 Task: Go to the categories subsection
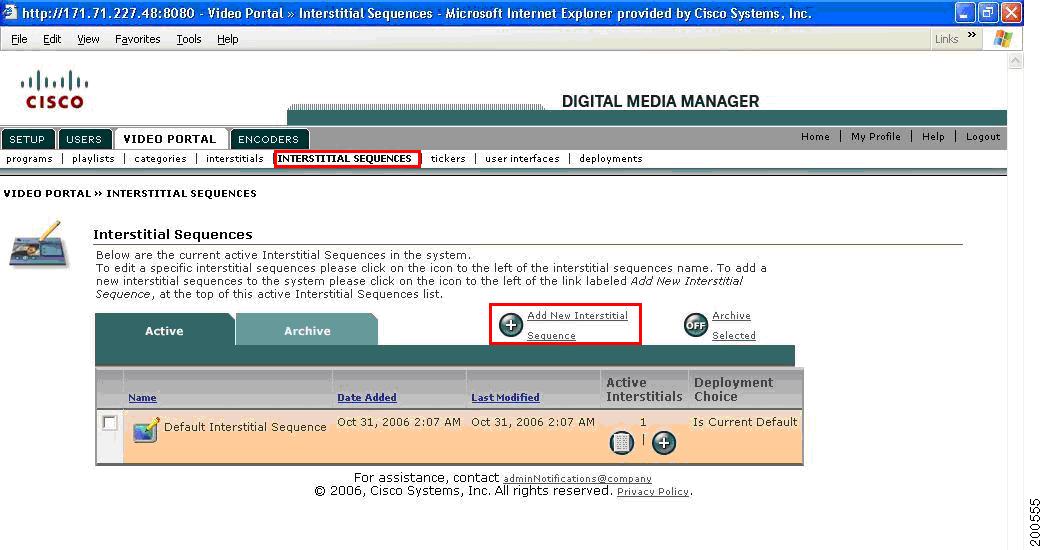[x=160, y=159]
